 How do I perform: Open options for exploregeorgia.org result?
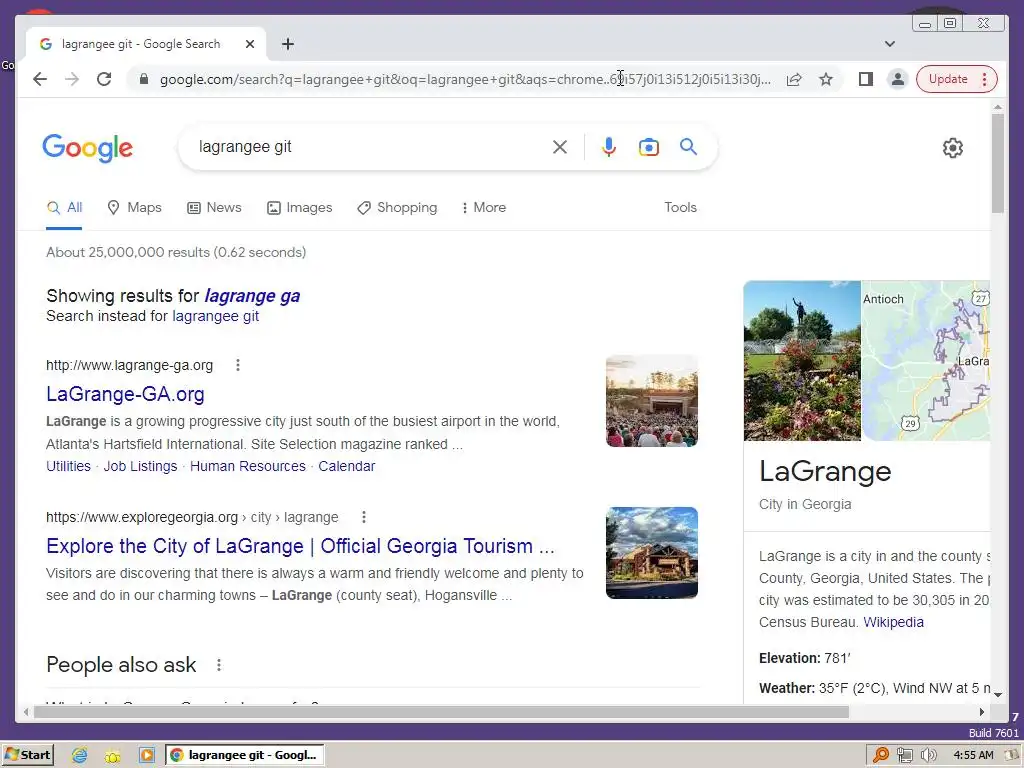(364, 517)
